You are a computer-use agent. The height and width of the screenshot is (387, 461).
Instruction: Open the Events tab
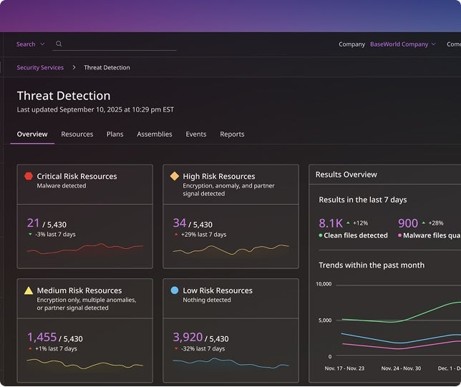196,134
